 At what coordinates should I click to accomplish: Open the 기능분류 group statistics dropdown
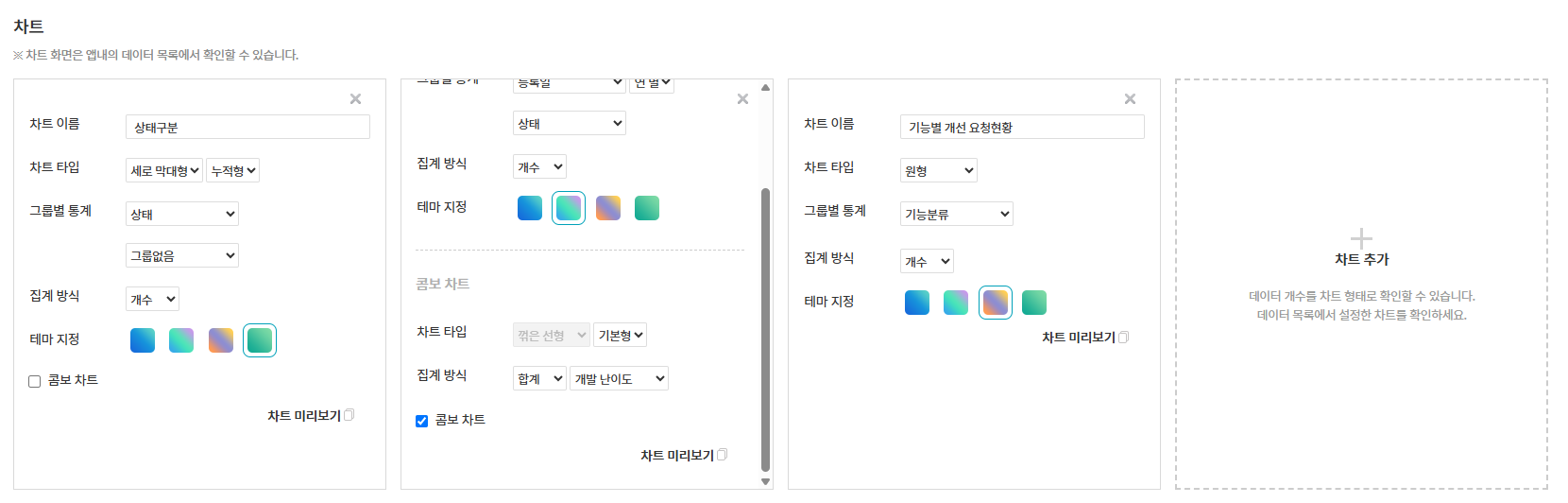tap(956, 215)
